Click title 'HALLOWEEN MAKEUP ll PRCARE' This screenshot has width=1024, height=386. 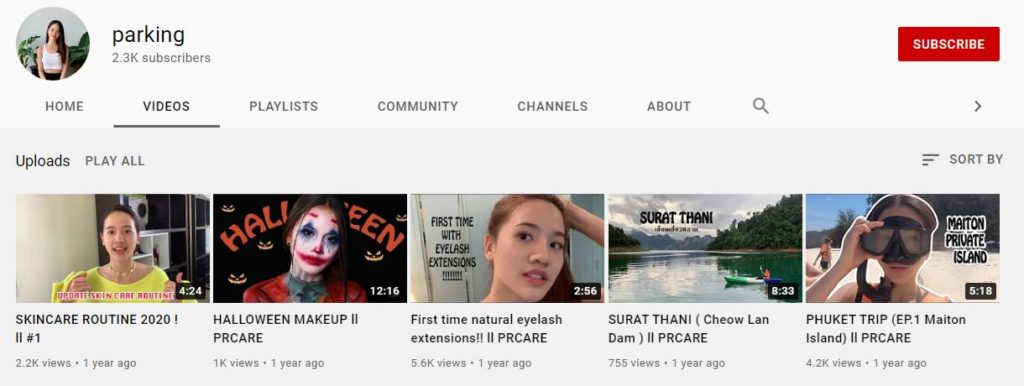pos(285,329)
